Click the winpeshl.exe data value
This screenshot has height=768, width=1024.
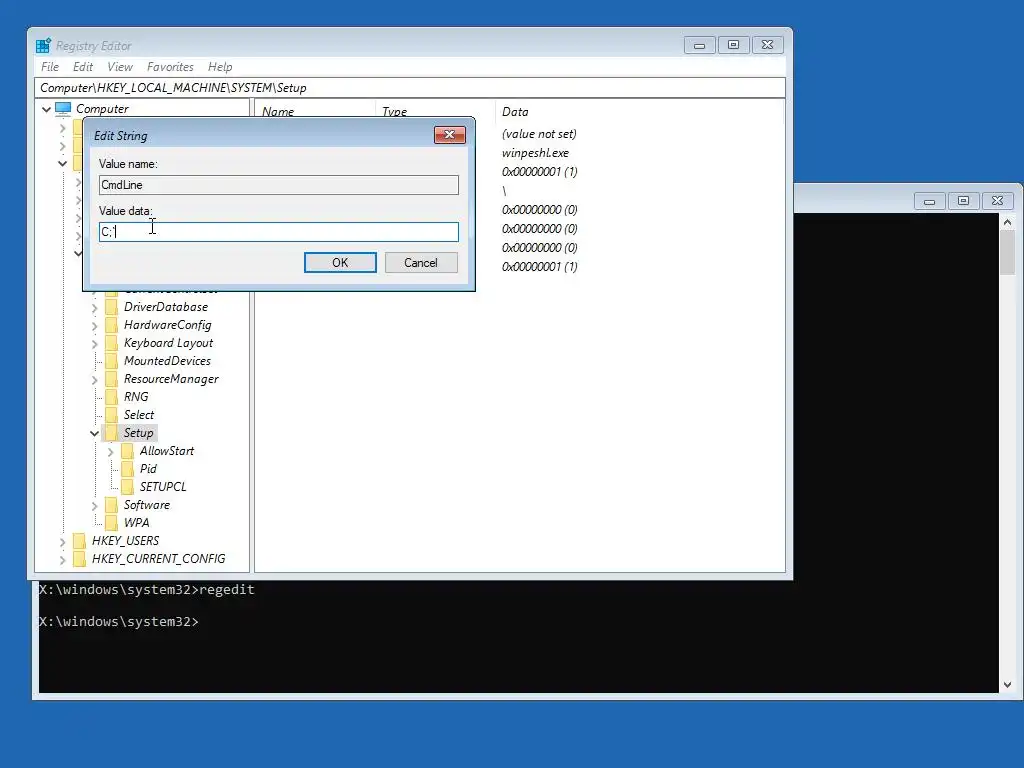pos(535,153)
